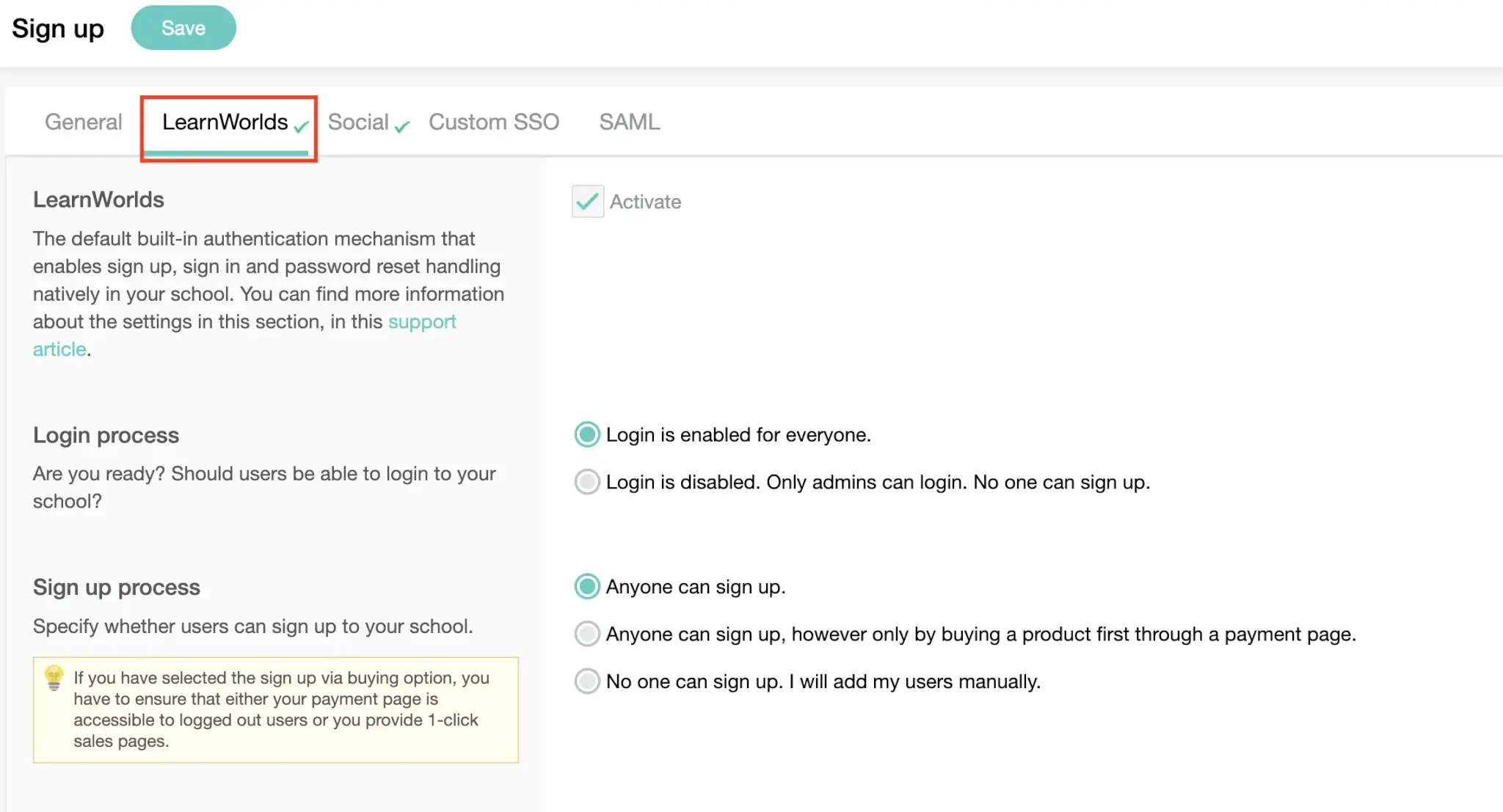Toggle the Activate checkbox
Screen dimensions: 1503x812
[x=588, y=201]
